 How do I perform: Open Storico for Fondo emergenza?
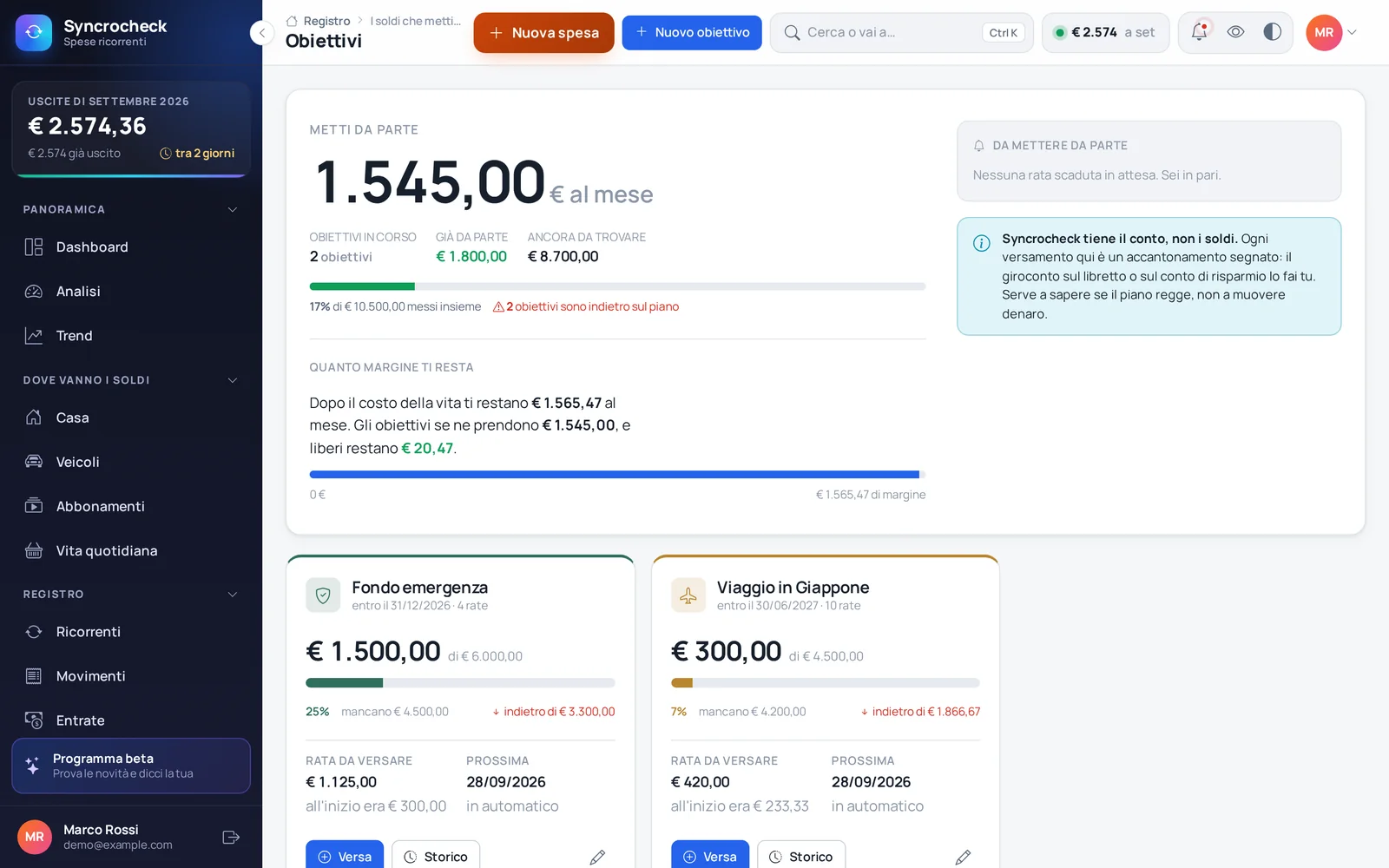coord(436,856)
